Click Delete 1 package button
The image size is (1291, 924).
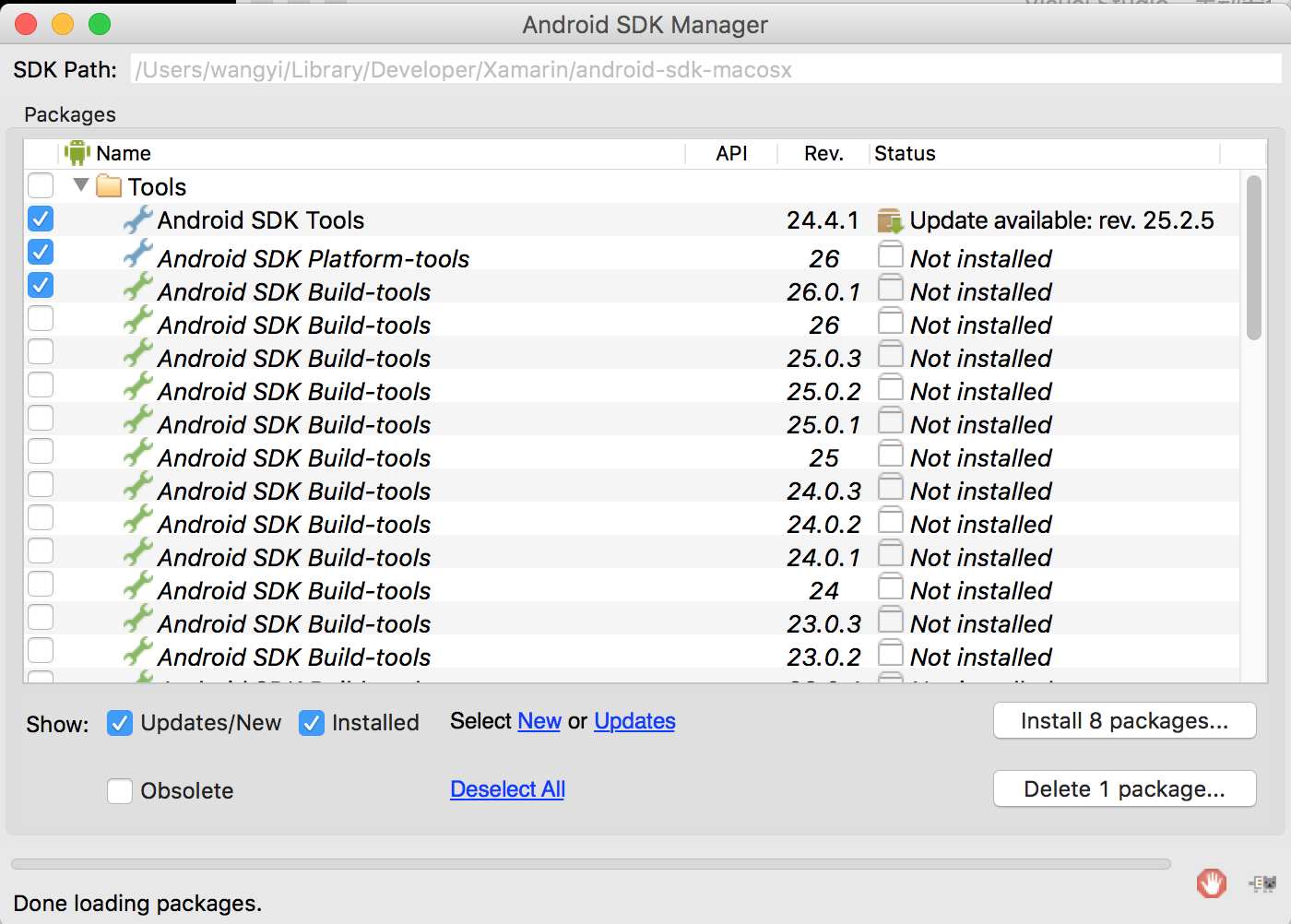1125,788
